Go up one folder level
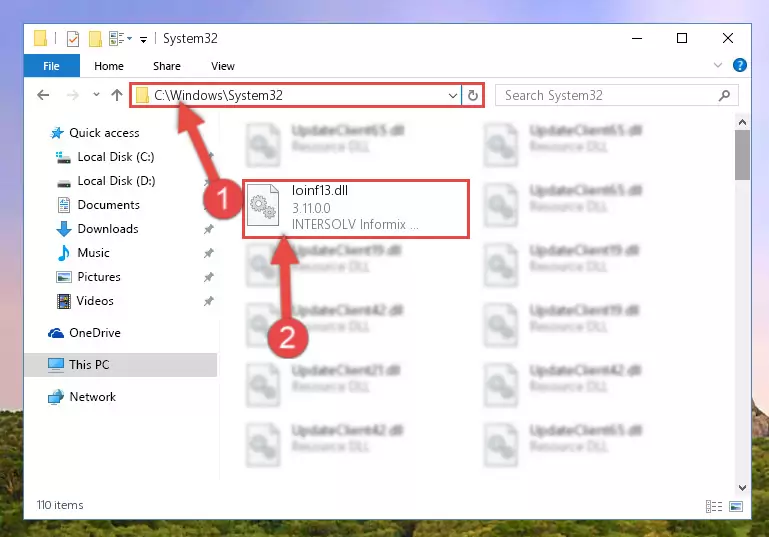Viewport: 769px width, 537px height. (x=117, y=95)
